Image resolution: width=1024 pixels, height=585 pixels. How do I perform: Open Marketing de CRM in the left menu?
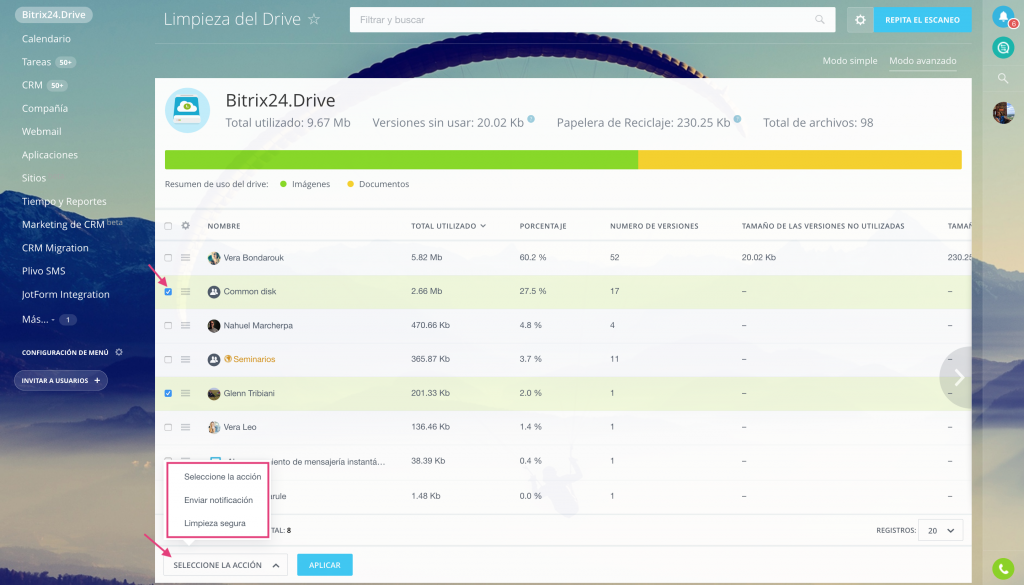[63, 225]
